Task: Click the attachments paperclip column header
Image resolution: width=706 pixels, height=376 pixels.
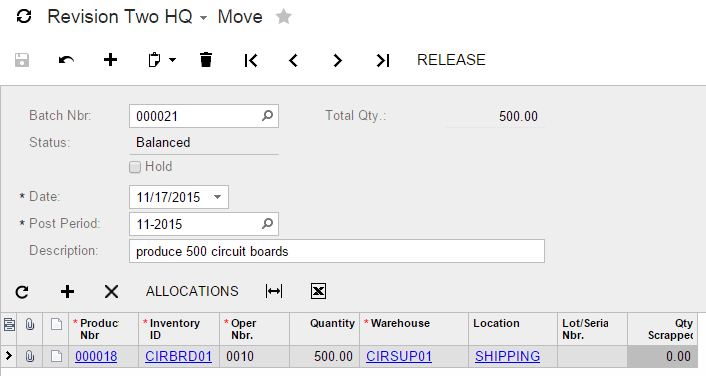Action: (30, 325)
